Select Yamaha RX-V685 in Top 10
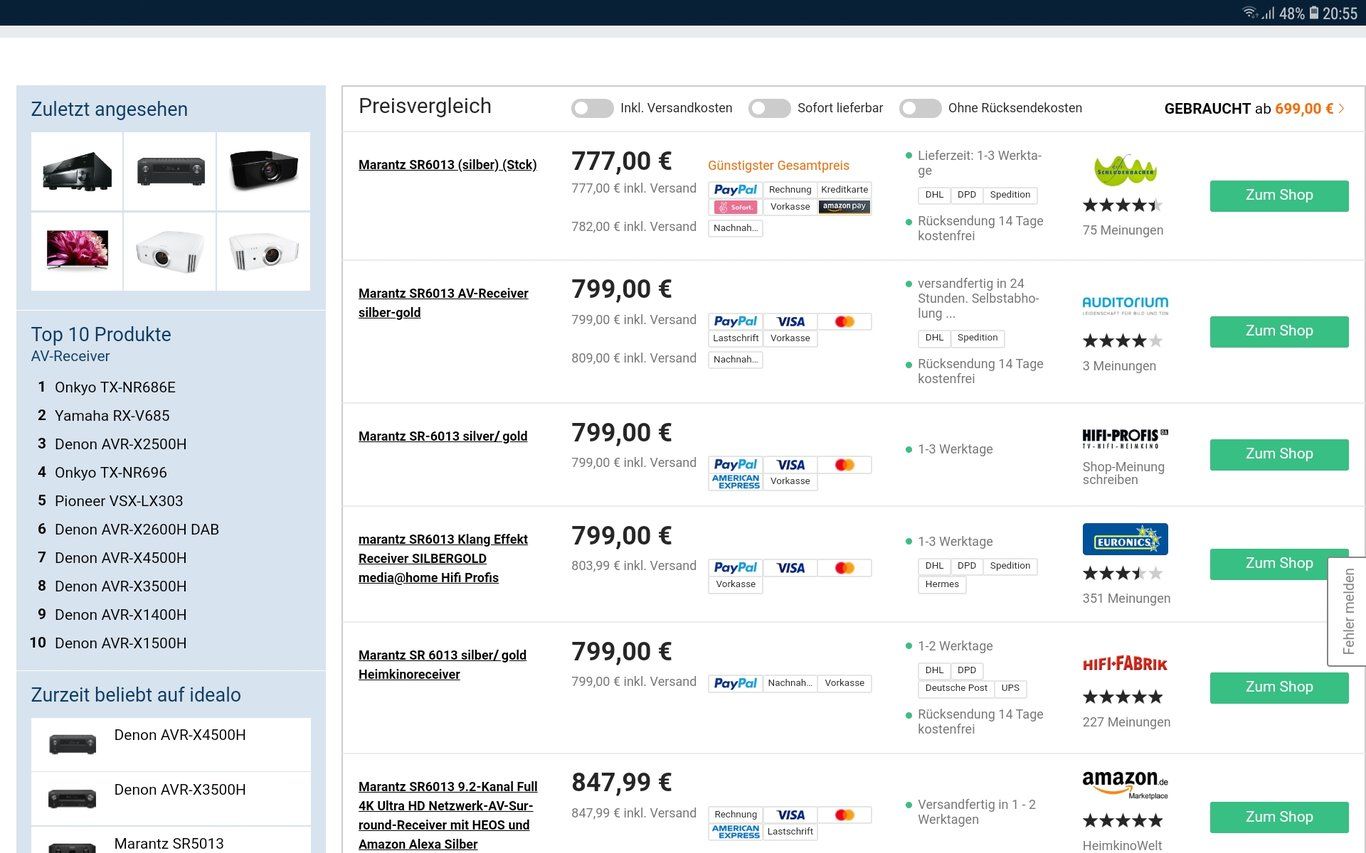The image size is (1366, 853). 112,416
